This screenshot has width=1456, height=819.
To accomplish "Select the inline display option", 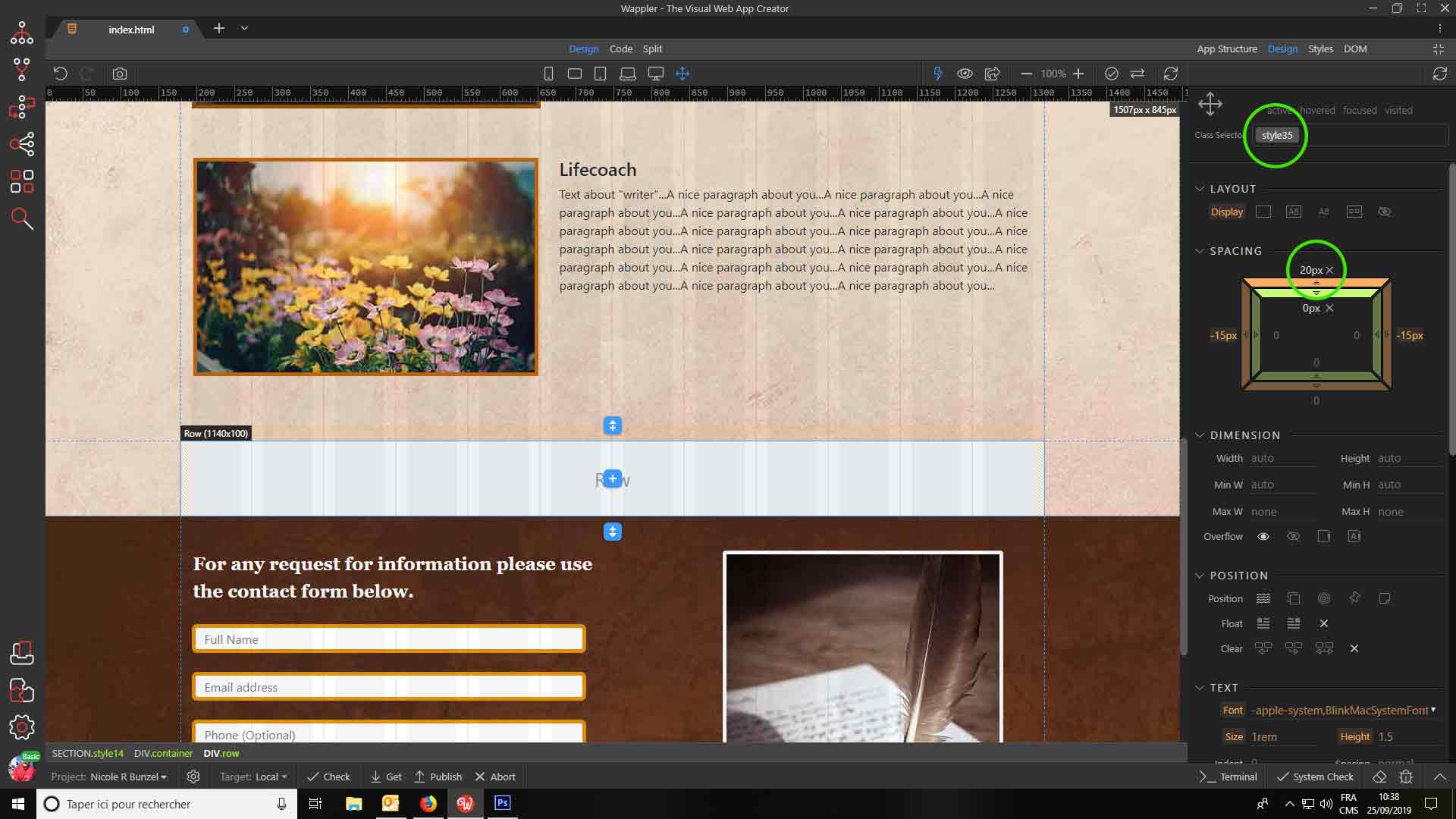I will click(x=1324, y=212).
